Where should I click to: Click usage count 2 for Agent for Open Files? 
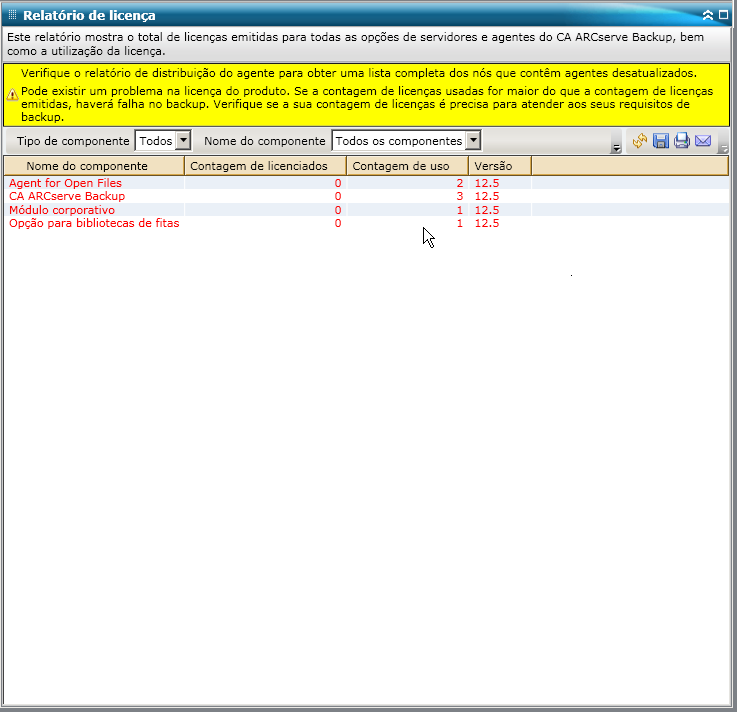point(460,183)
